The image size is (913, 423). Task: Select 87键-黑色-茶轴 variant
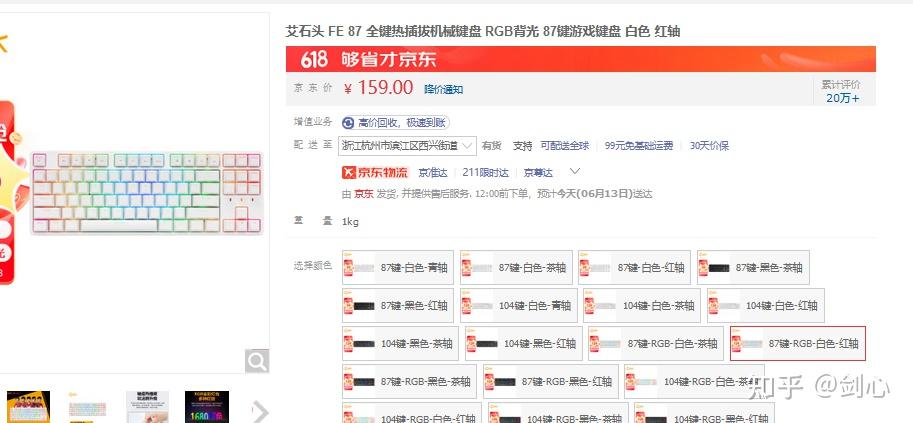pos(753,267)
